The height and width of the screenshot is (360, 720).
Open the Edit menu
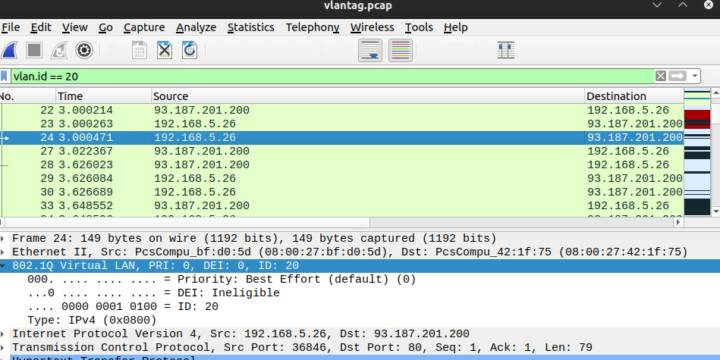point(41,28)
